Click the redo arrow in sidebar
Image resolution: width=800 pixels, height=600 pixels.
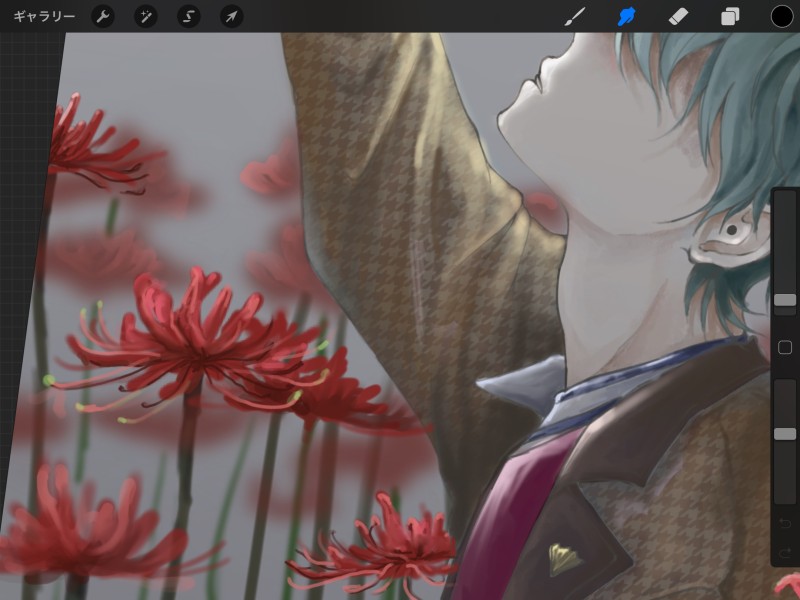(785, 552)
